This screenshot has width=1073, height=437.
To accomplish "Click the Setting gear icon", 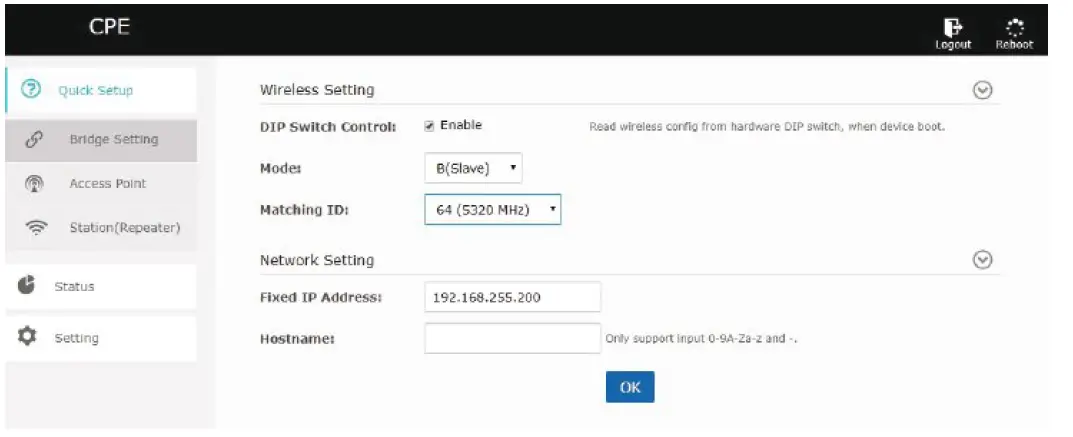I will [28, 337].
